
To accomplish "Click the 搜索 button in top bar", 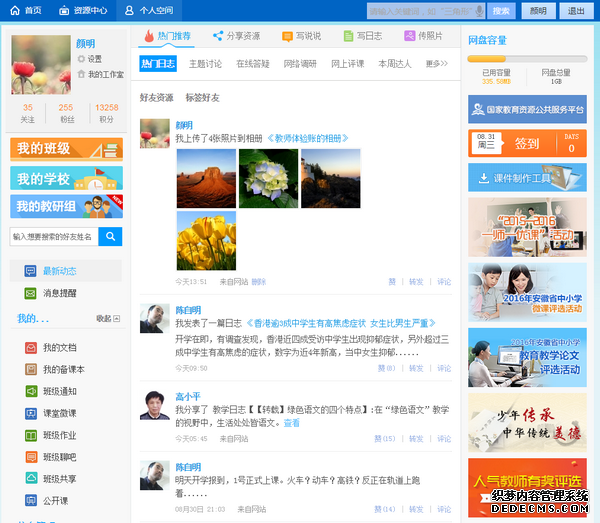I will point(501,11).
